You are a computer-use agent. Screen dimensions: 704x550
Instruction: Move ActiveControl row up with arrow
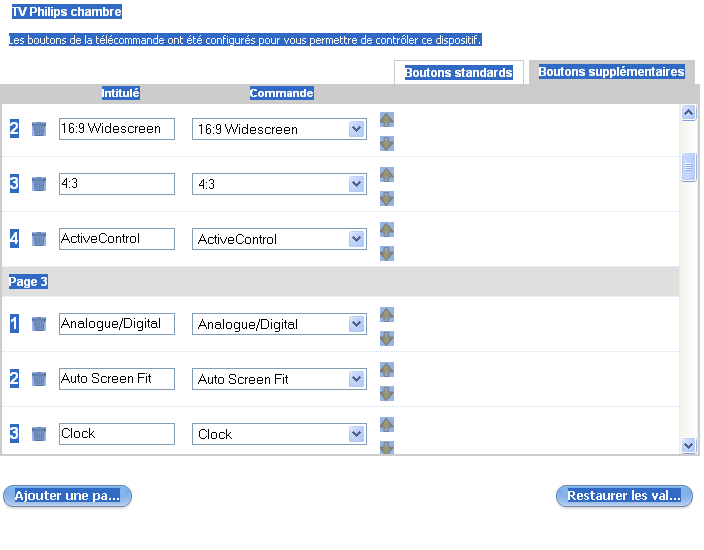click(387, 229)
